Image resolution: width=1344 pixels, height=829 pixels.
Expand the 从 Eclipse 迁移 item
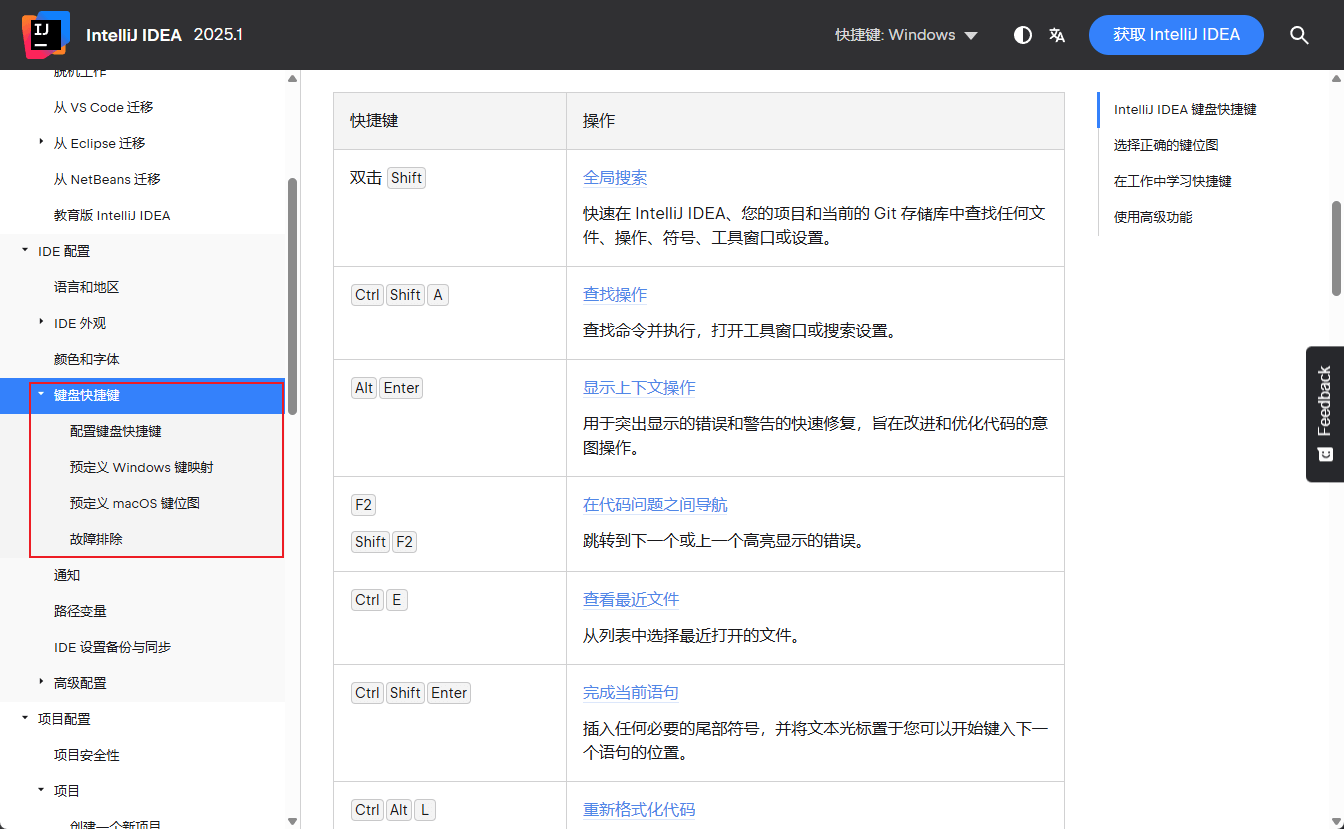point(41,143)
